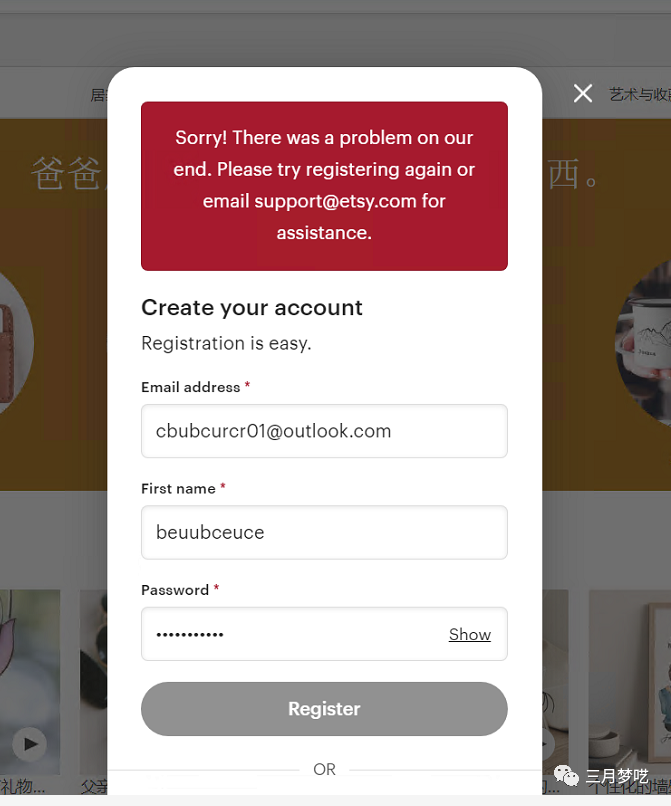Click the Password field label
The height and width of the screenshot is (806, 671).
pyautogui.click(x=175, y=590)
